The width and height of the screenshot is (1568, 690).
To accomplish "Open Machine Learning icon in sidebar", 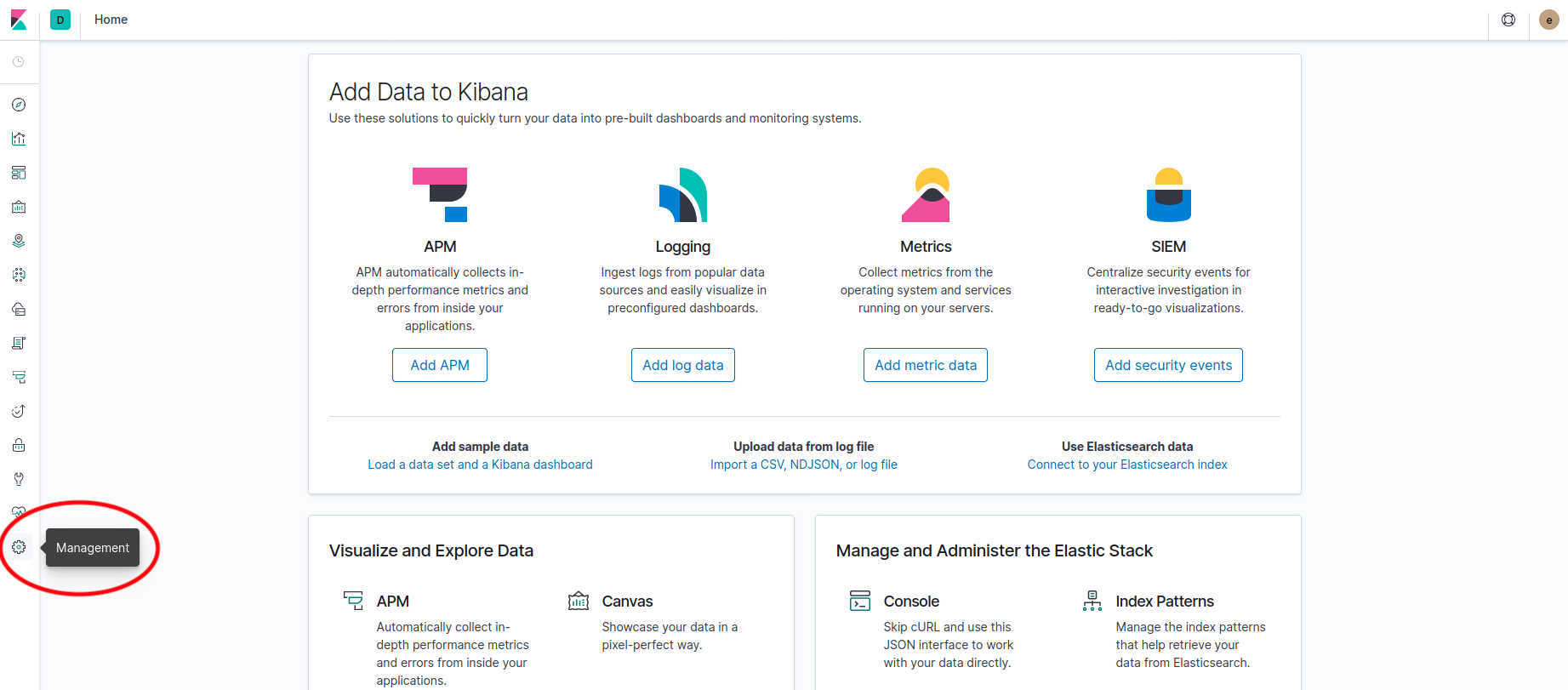I will click(19, 275).
